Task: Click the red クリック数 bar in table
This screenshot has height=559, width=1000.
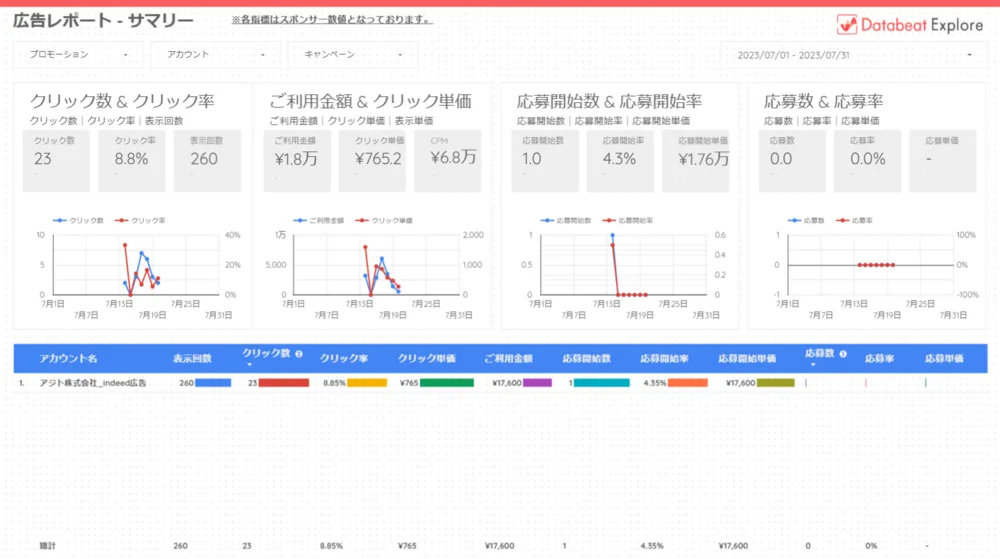Action: pyautogui.click(x=284, y=383)
